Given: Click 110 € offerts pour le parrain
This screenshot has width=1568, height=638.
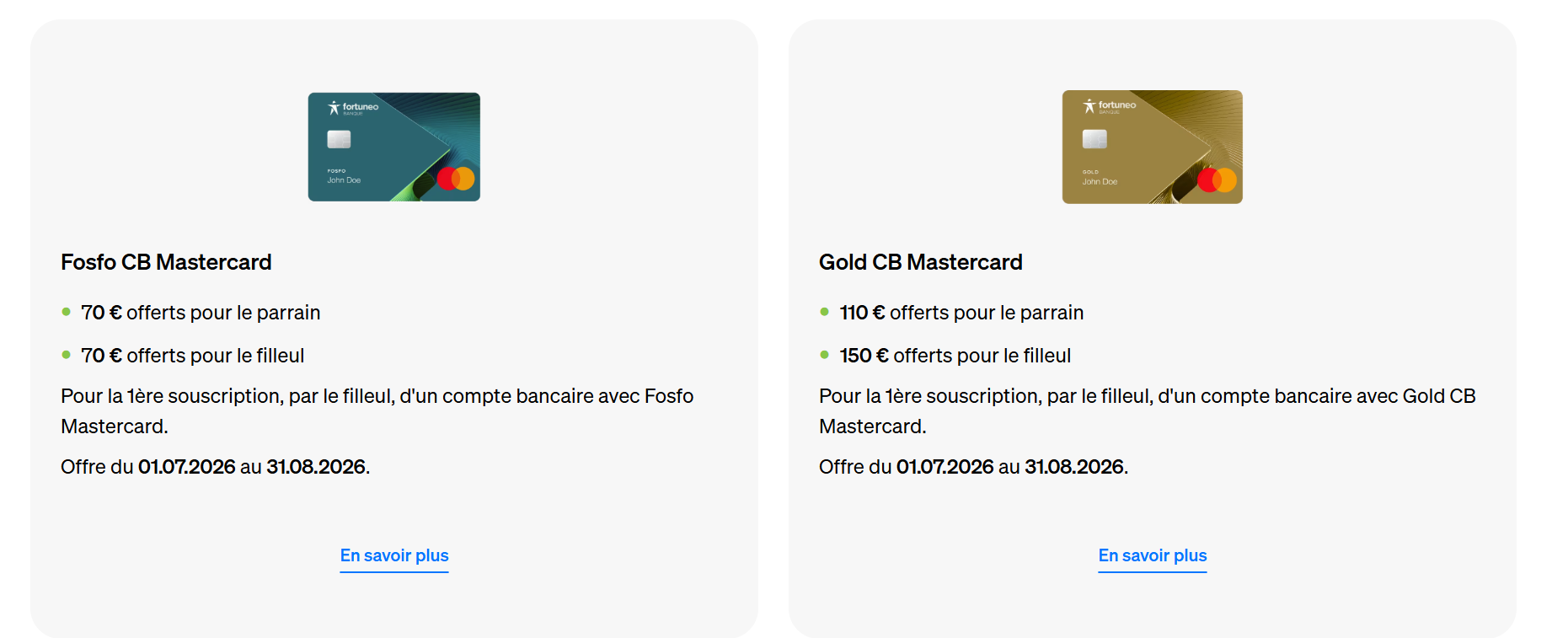Looking at the screenshot, I should coord(961,313).
